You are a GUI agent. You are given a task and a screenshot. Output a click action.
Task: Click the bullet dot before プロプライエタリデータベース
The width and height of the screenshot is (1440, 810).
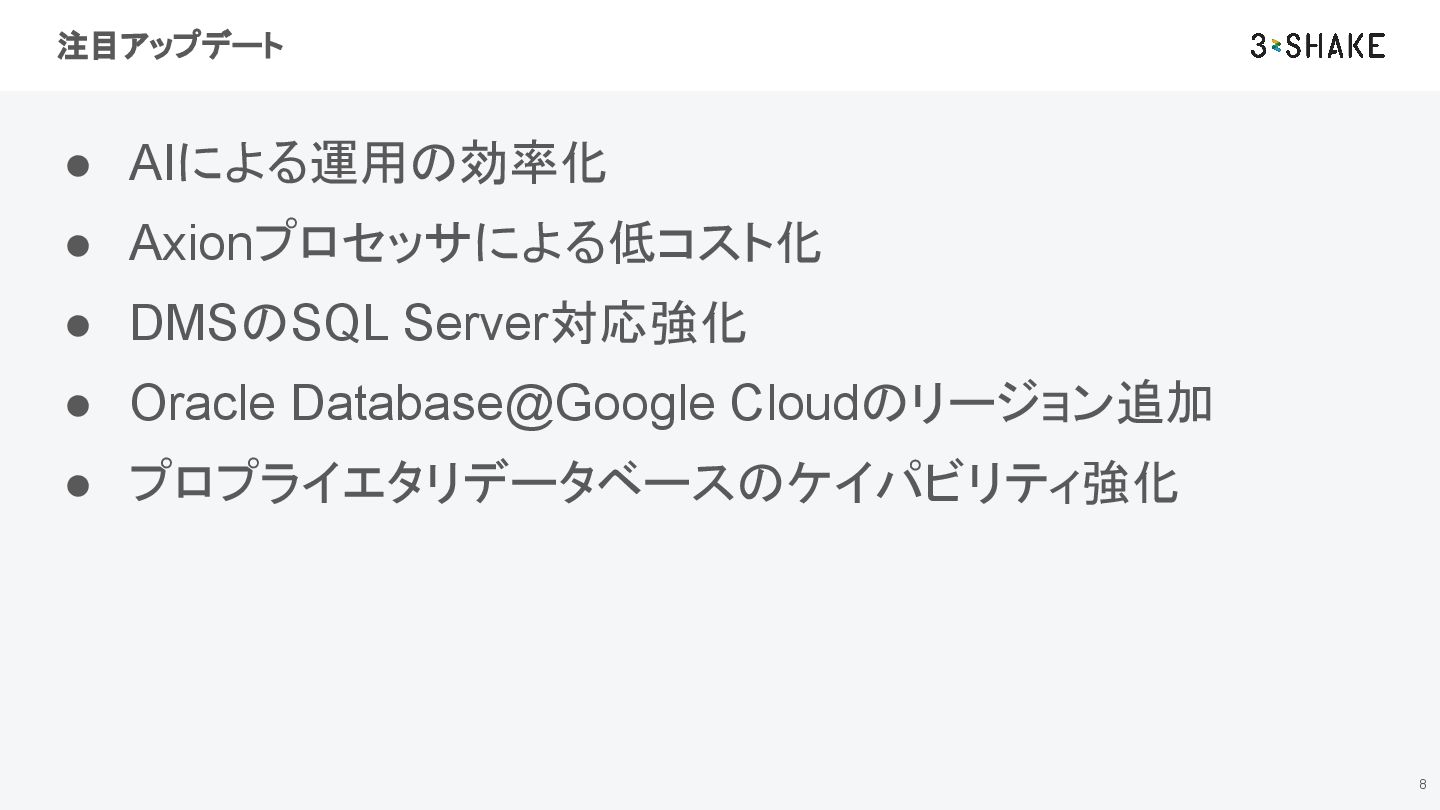coord(80,485)
